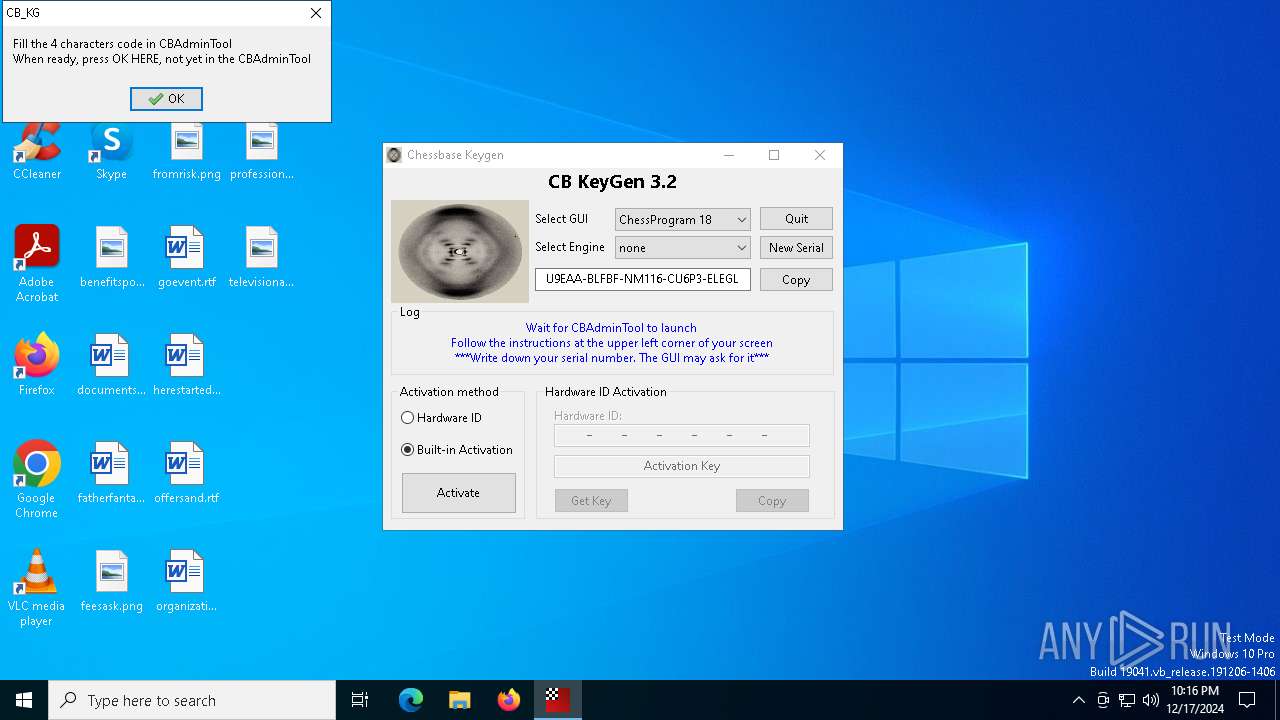Viewport: 1280px width, 720px height.
Task: Show hidden tray icons chevron
Action: pos(1078,700)
